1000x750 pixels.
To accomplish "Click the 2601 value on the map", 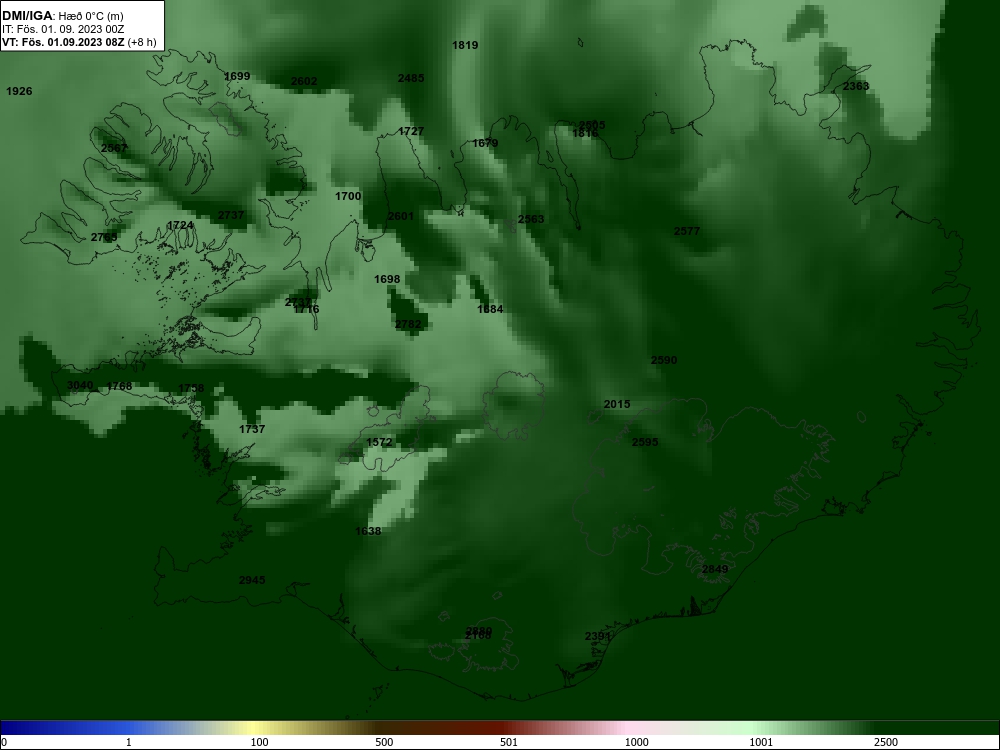I will click(x=401, y=216).
